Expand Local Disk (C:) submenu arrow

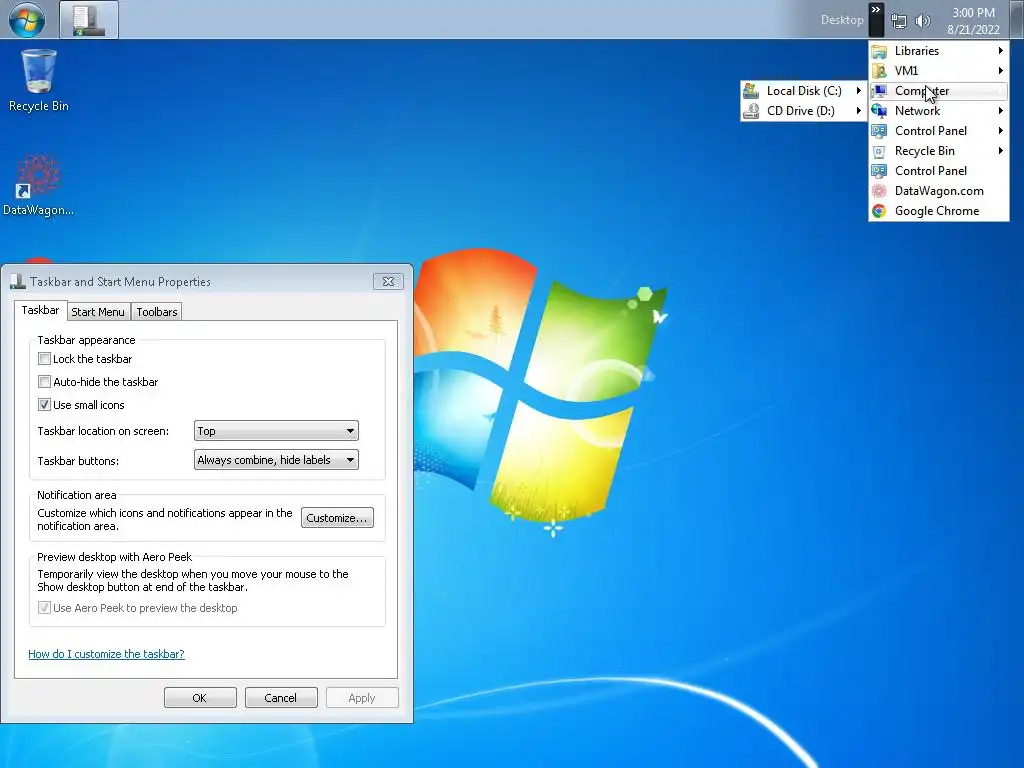[859, 91]
